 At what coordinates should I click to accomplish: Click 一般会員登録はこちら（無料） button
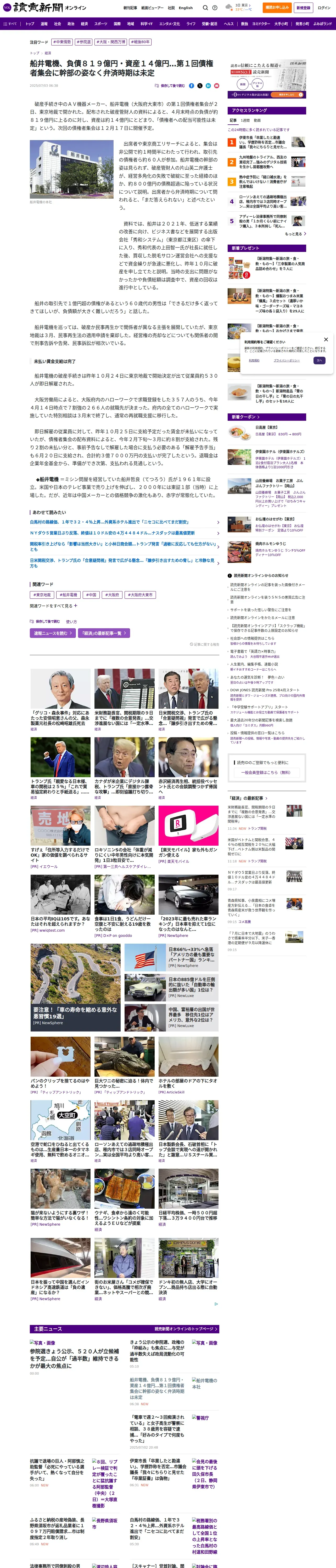[x=267, y=773]
